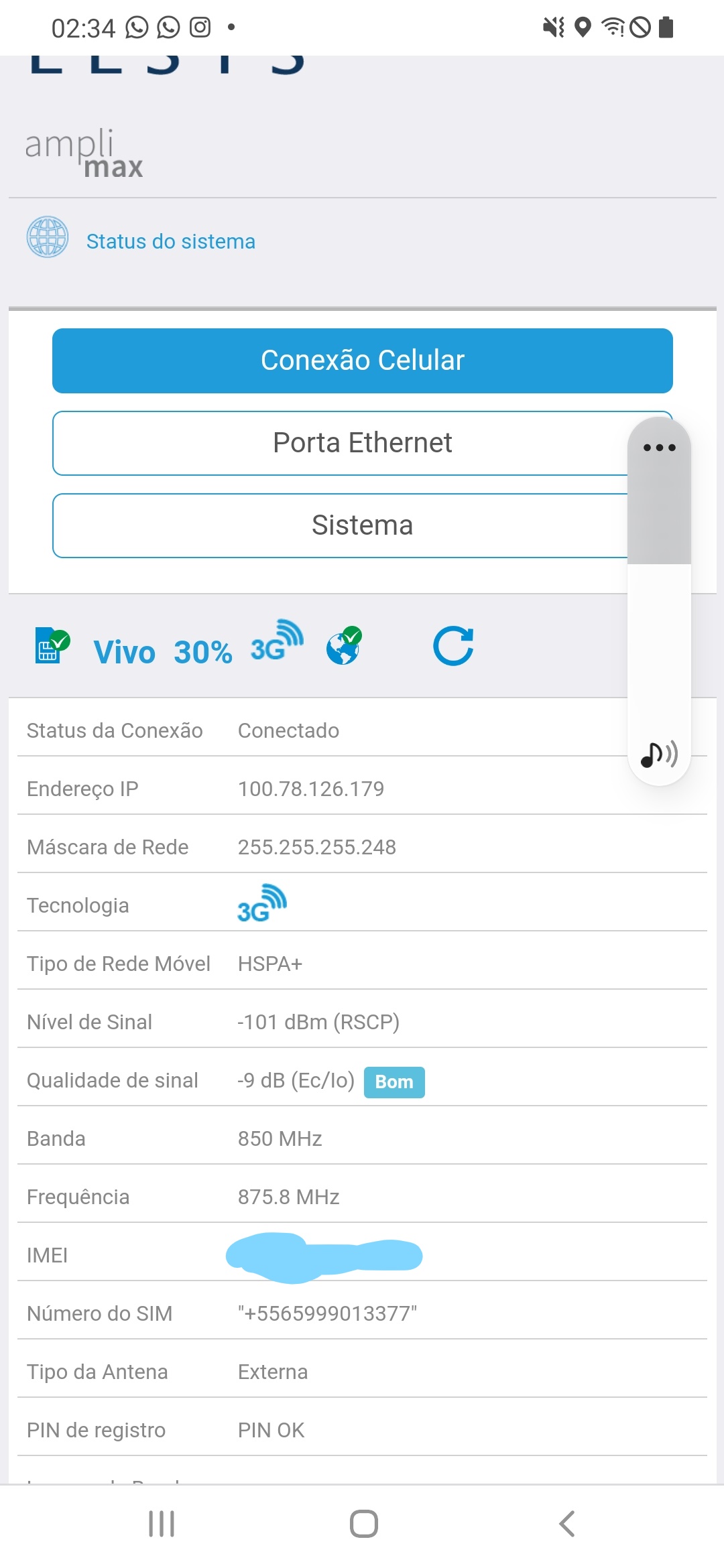Tap the 3G icon in Tecnologia row
Image resolution: width=724 pixels, height=1568 pixels.
(262, 903)
